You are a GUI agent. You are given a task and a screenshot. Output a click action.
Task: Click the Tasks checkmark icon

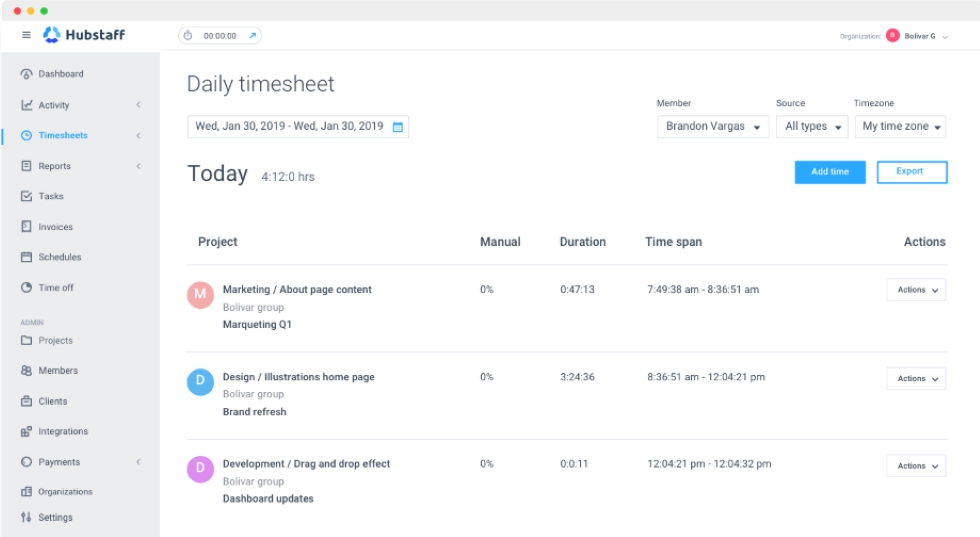(26, 196)
